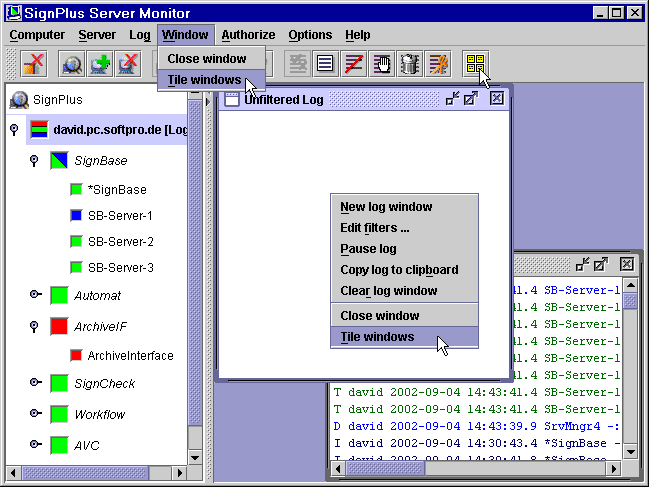Screen dimensions: 649x487
Task: Click the magnifier search computer toolbar icon
Action: 73,65
